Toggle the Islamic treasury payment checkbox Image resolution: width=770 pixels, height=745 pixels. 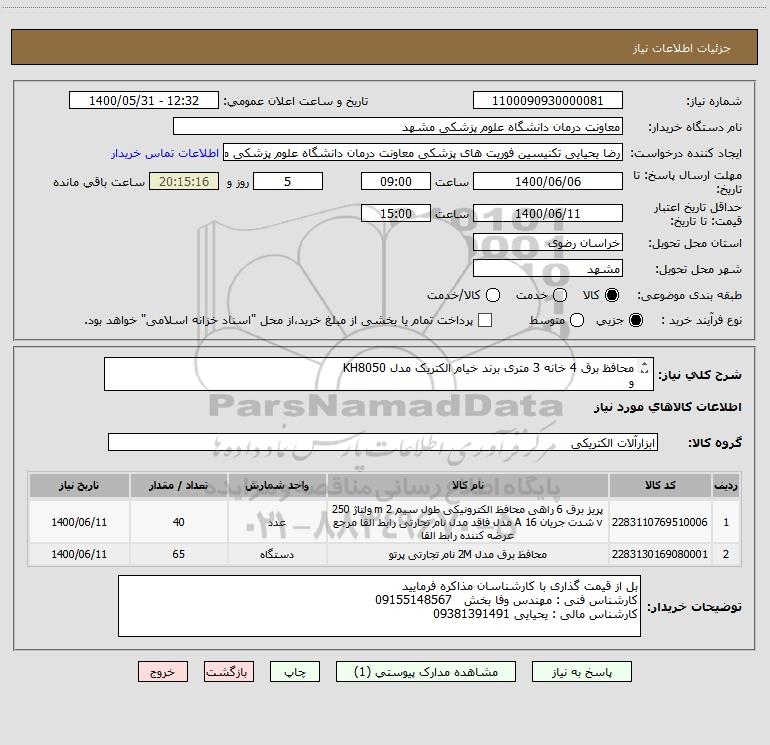[485, 320]
